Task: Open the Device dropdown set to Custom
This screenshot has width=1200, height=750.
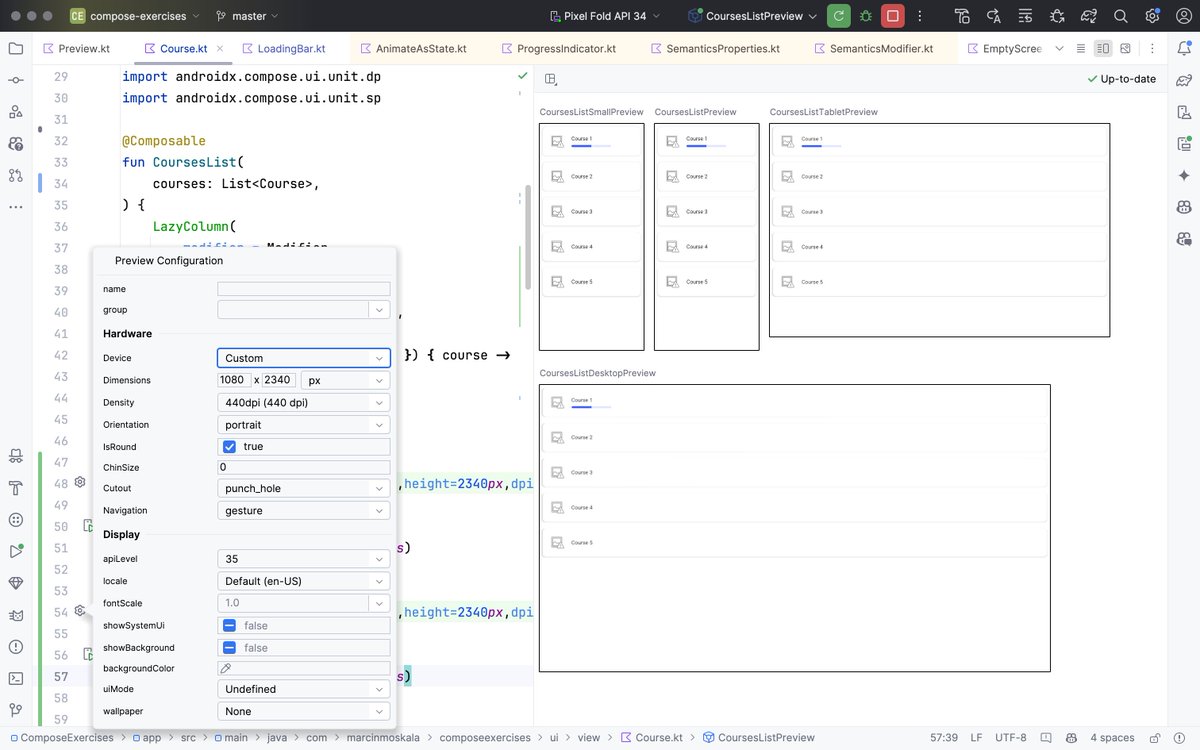Action: pyautogui.click(x=303, y=358)
